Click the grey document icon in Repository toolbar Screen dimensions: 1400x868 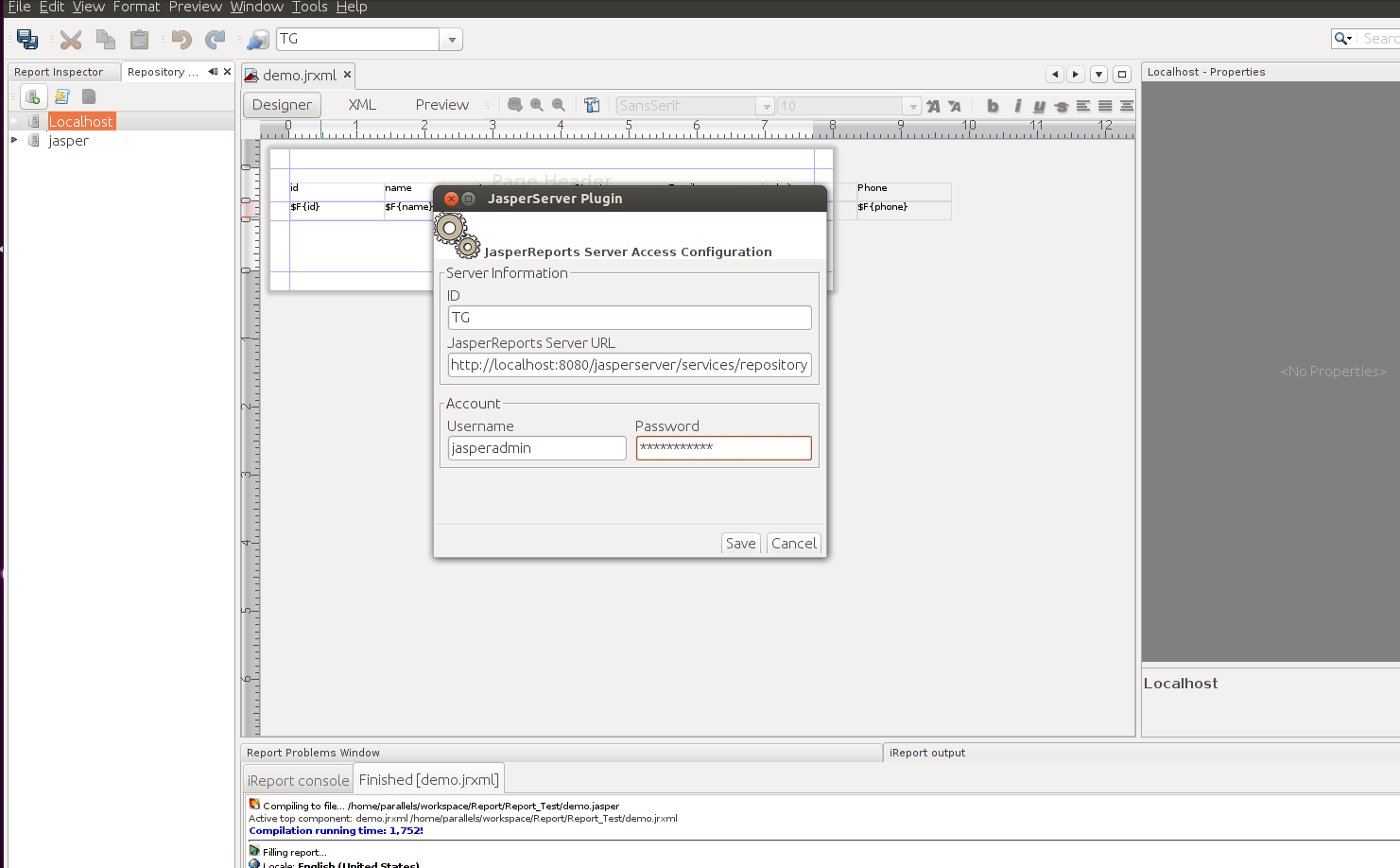[89, 96]
